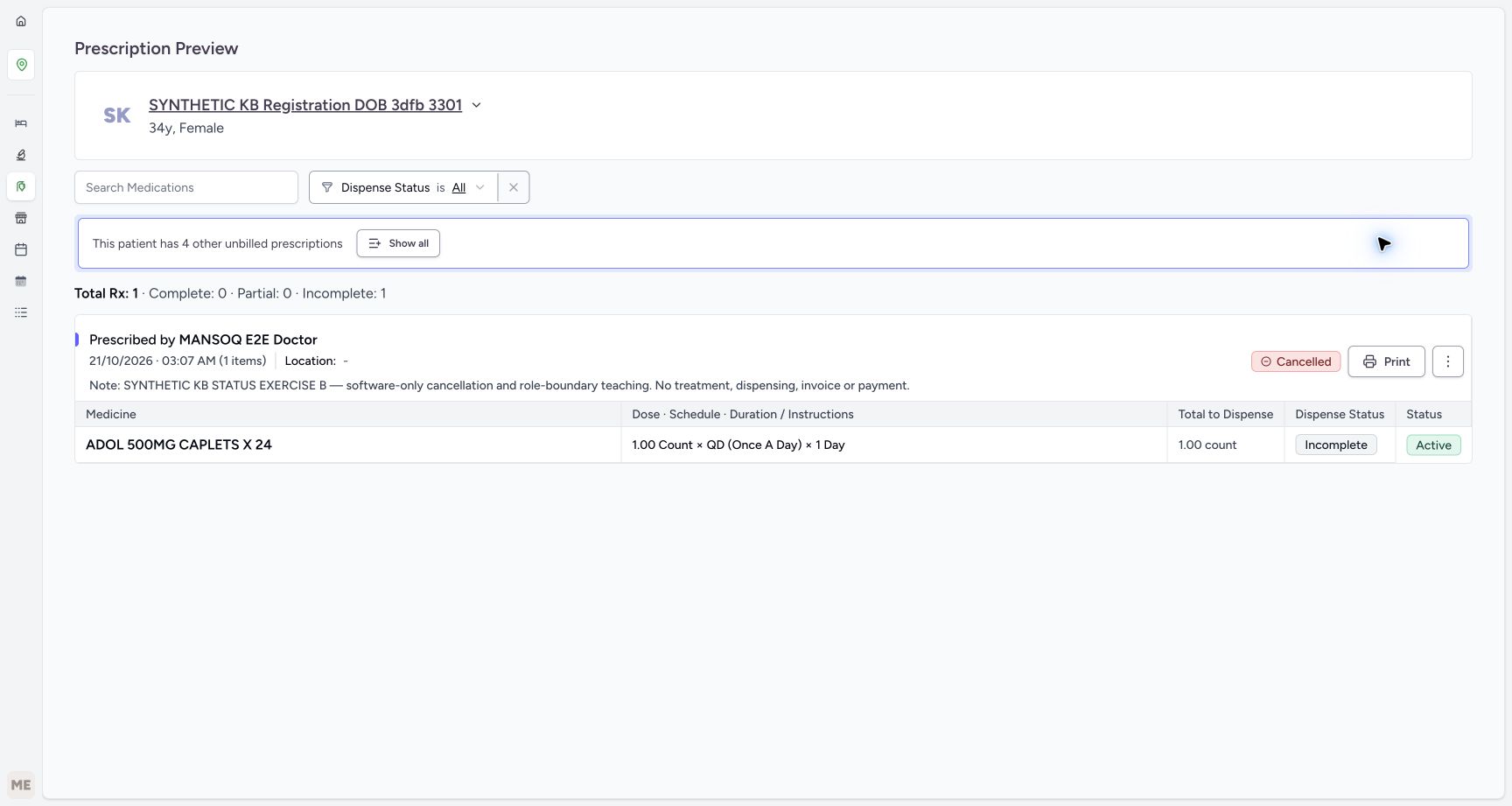Click Show all unbilled prescriptions
This screenshot has width=1512, height=806.
(x=398, y=243)
